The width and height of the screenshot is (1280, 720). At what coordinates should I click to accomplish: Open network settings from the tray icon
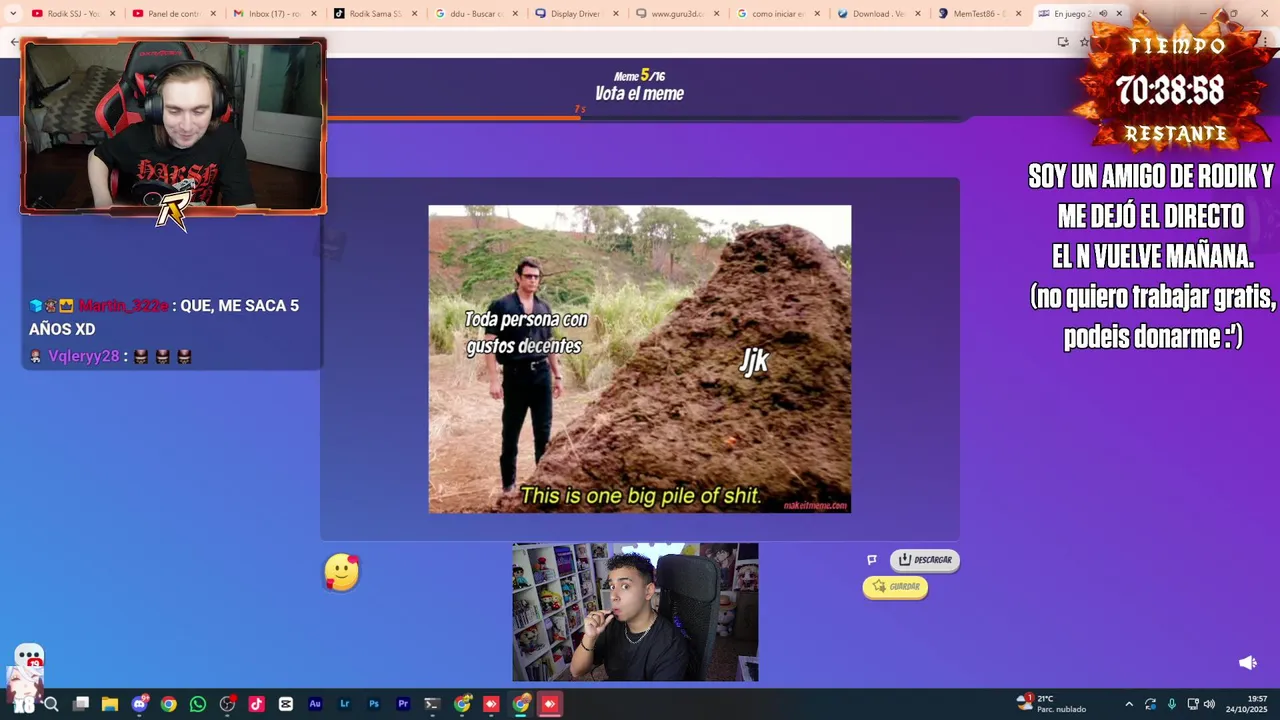1192,704
